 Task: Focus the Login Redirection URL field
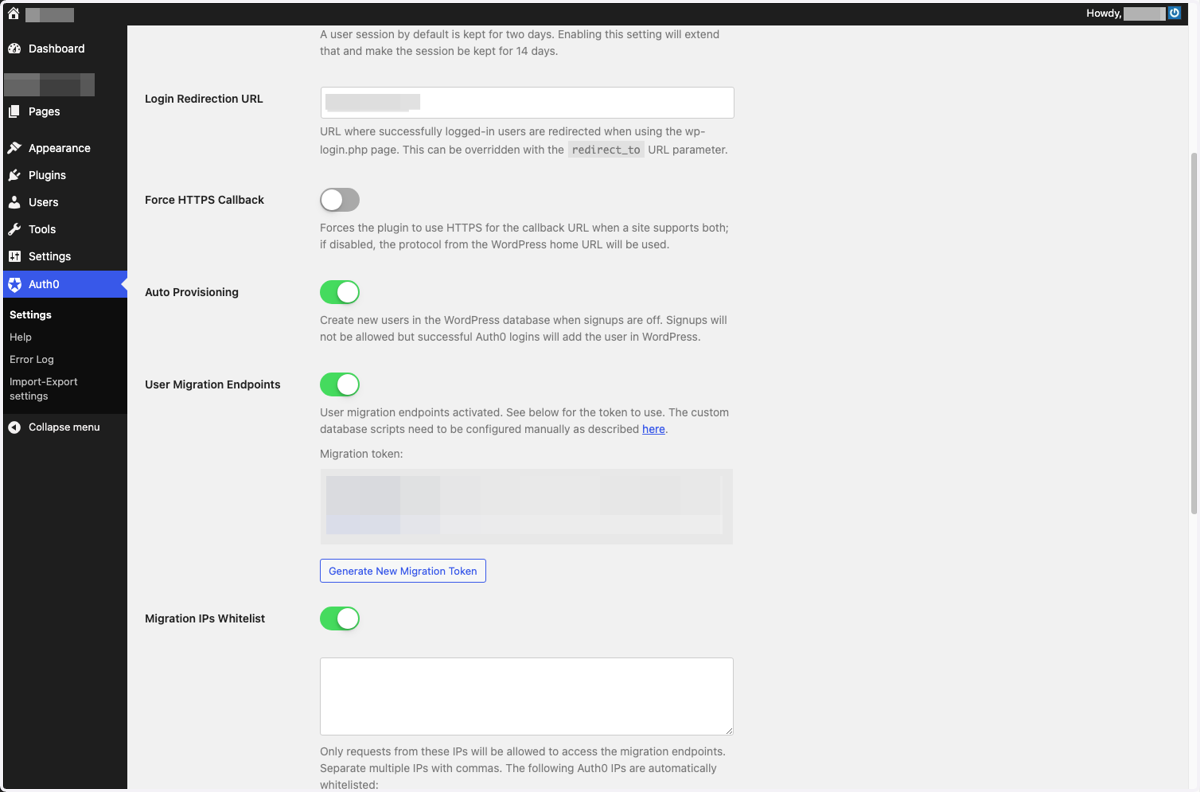coord(527,102)
